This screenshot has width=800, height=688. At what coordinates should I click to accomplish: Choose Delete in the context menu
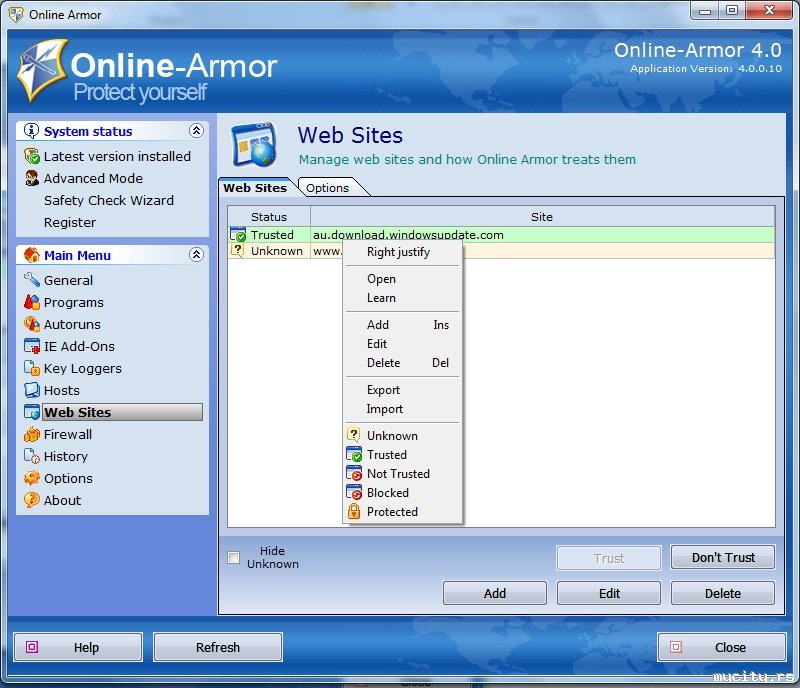click(x=403, y=362)
